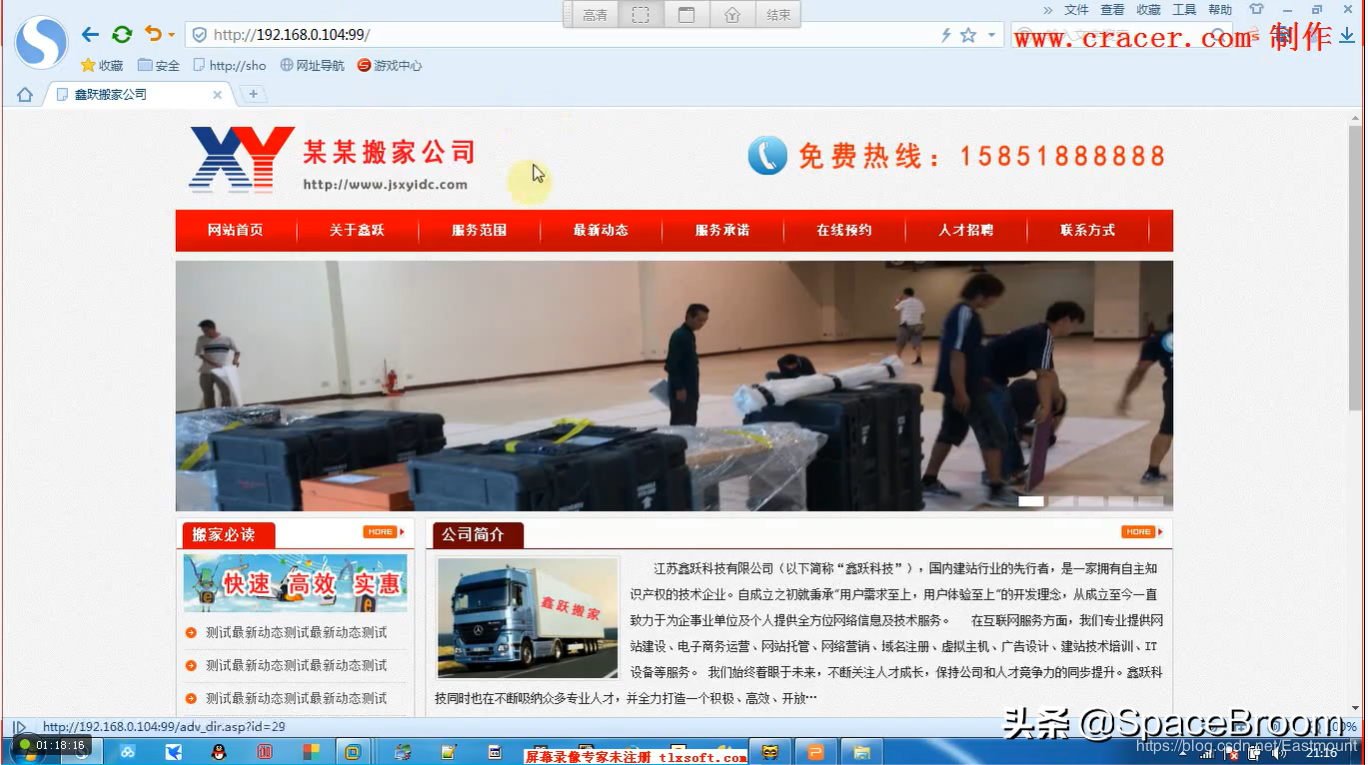Click the Sogou browser logo
This screenshot has height=765, width=1368.
click(41, 43)
